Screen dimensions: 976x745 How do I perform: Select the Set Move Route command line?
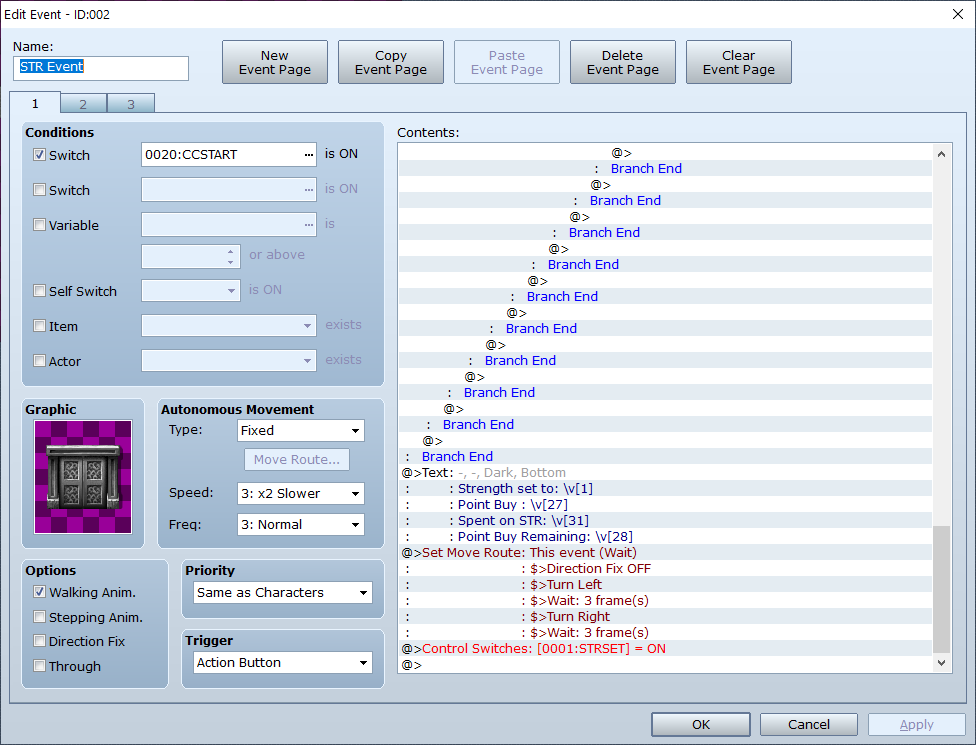[x=665, y=553]
